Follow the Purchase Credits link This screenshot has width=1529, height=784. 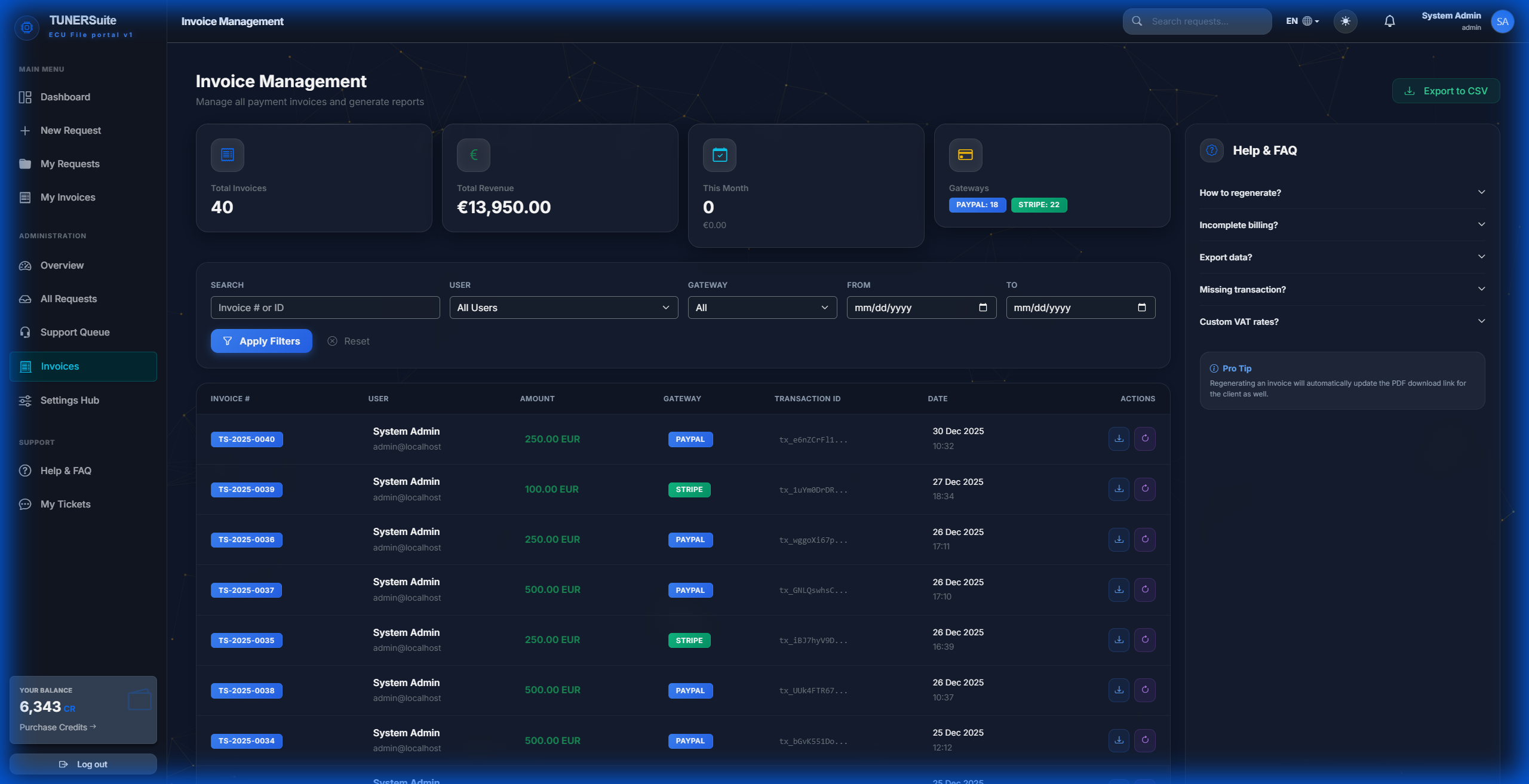pyautogui.click(x=57, y=727)
